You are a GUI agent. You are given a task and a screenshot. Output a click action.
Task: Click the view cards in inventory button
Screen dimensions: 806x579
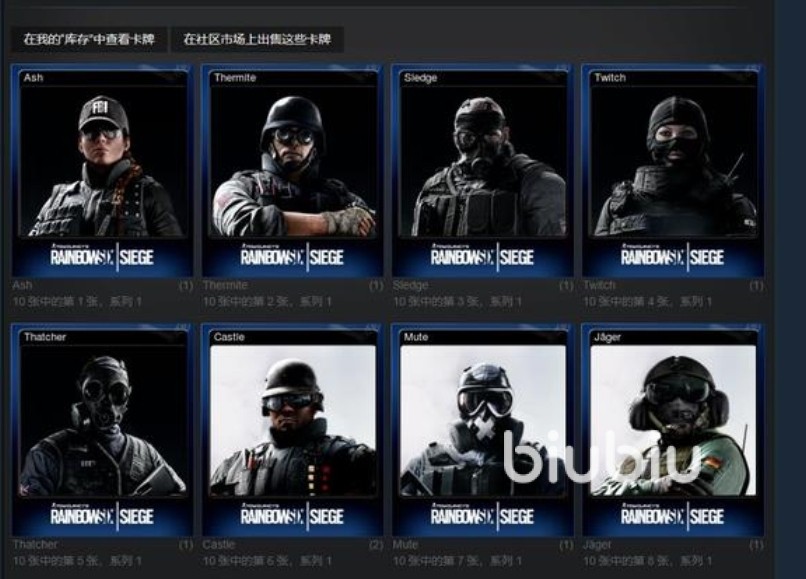point(89,39)
